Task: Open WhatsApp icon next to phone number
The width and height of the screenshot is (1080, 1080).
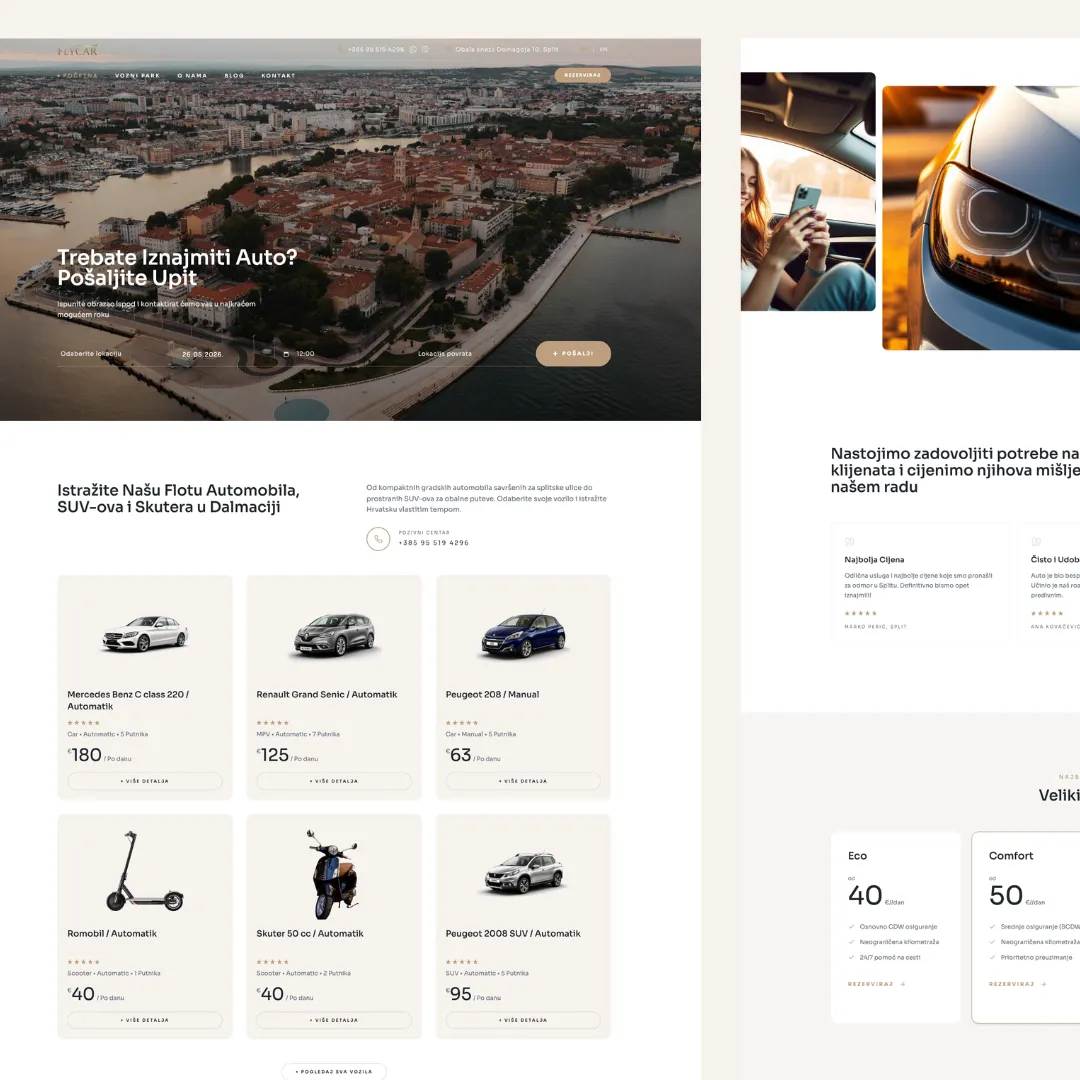Action: click(x=413, y=50)
